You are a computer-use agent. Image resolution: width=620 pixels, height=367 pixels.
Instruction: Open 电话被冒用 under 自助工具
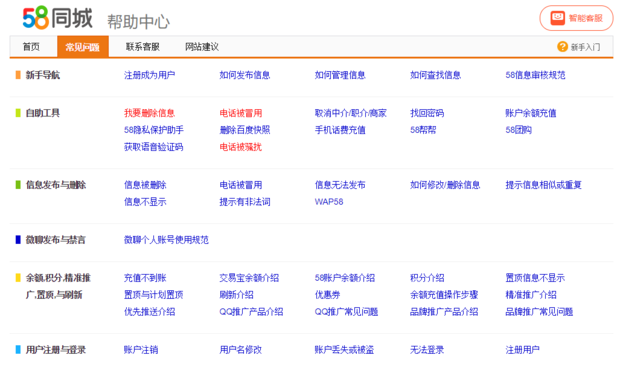pos(241,113)
